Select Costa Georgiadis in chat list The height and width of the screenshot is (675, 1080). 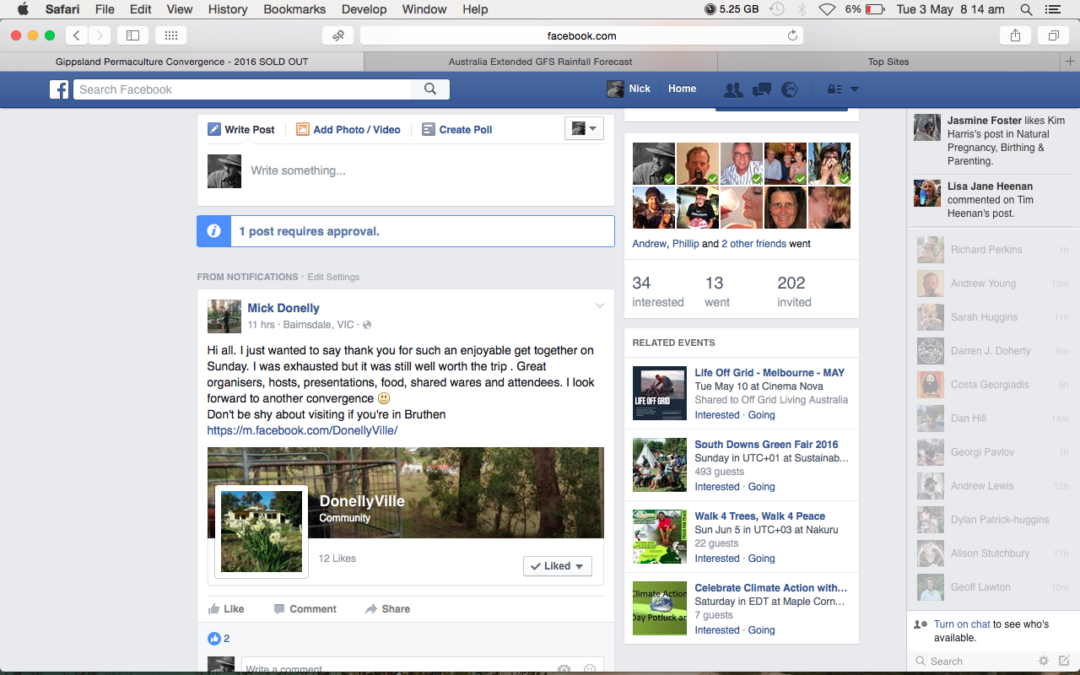pyautogui.click(x=993, y=384)
